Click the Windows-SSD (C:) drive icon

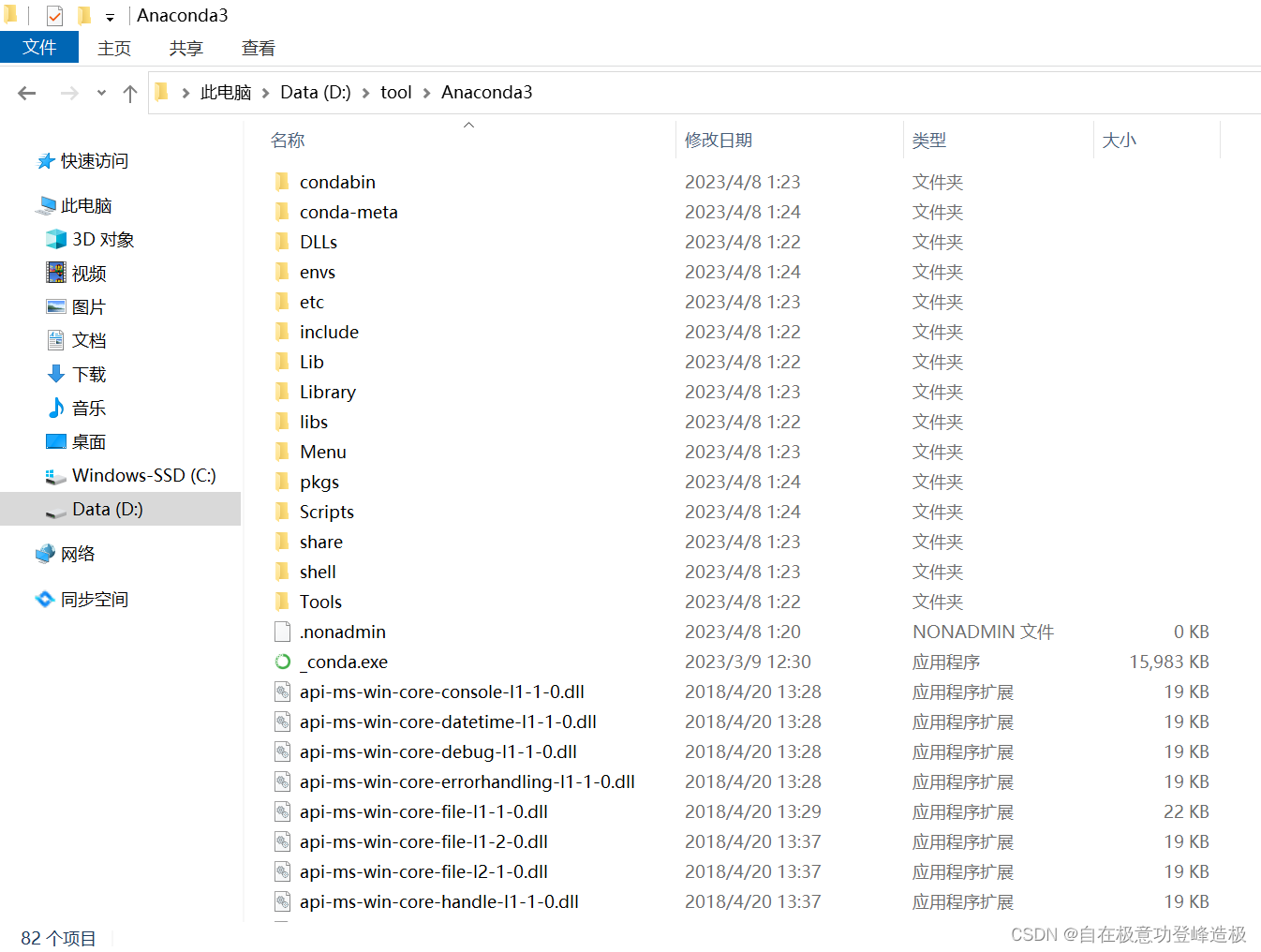[56, 476]
